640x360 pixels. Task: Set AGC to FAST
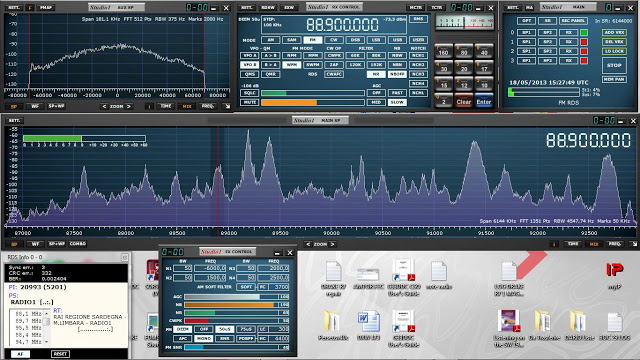click(x=397, y=93)
